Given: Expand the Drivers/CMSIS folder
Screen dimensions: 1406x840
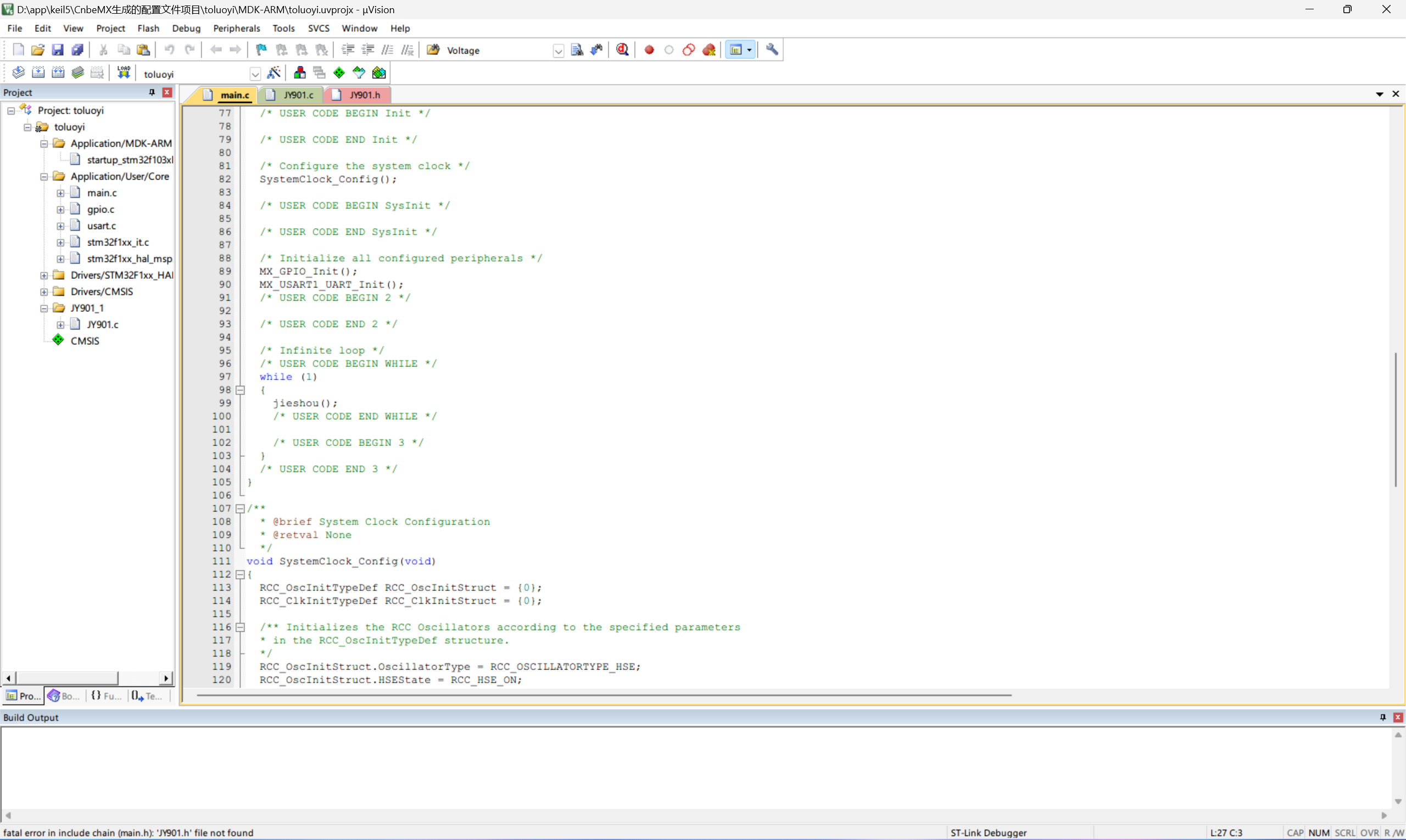Looking at the screenshot, I should (43, 292).
